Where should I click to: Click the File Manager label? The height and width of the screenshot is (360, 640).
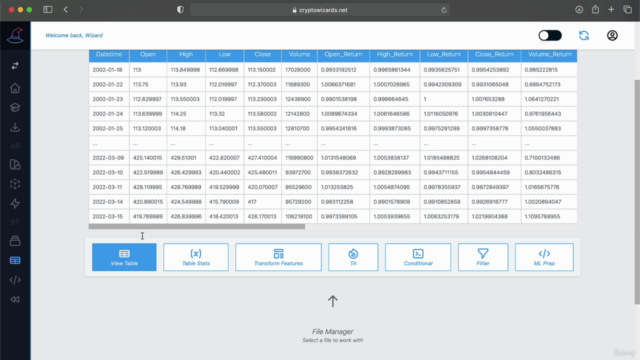click(333, 331)
